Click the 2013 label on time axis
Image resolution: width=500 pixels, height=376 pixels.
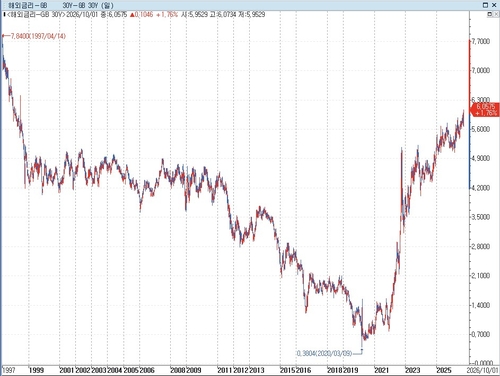coord(257,370)
